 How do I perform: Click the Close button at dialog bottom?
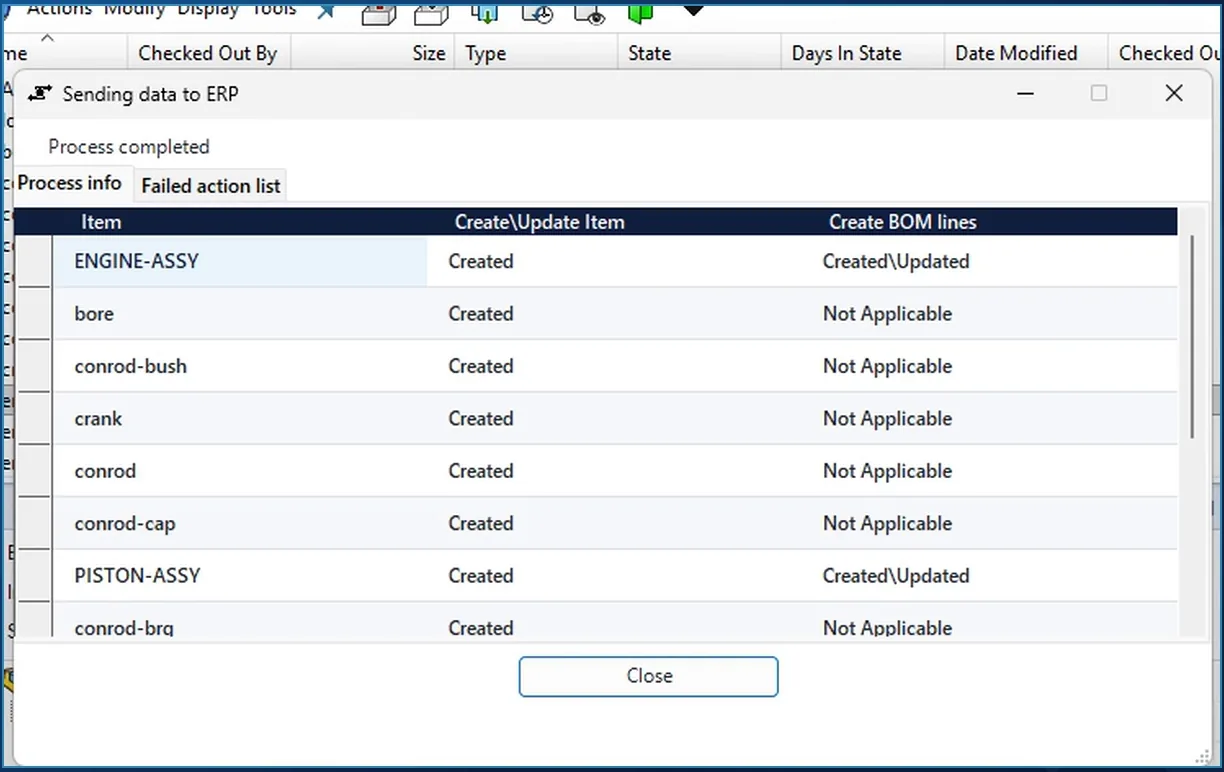click(648, 676)
